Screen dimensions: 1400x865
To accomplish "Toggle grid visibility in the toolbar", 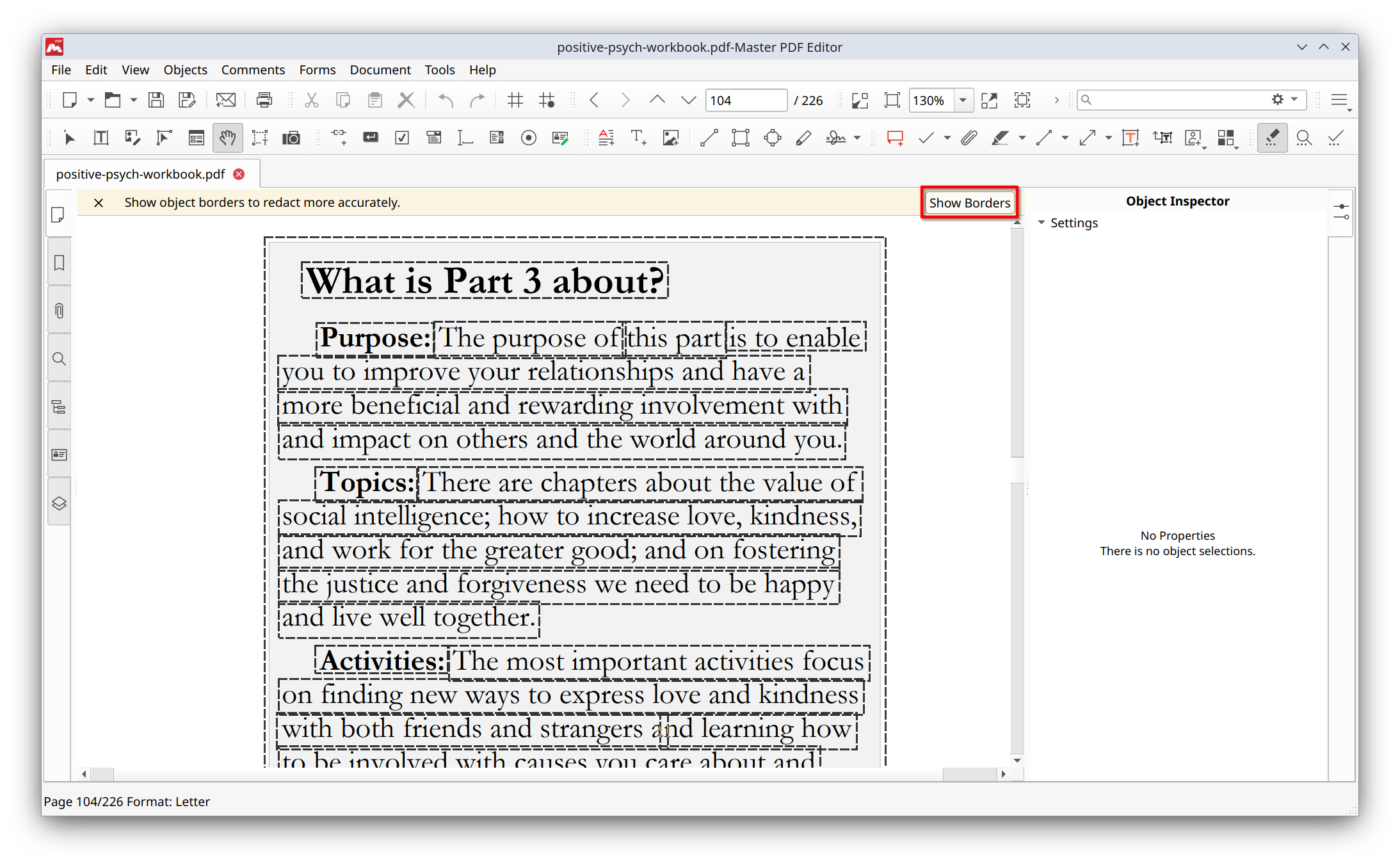I will pyautogui.click(x=515, y=100).
